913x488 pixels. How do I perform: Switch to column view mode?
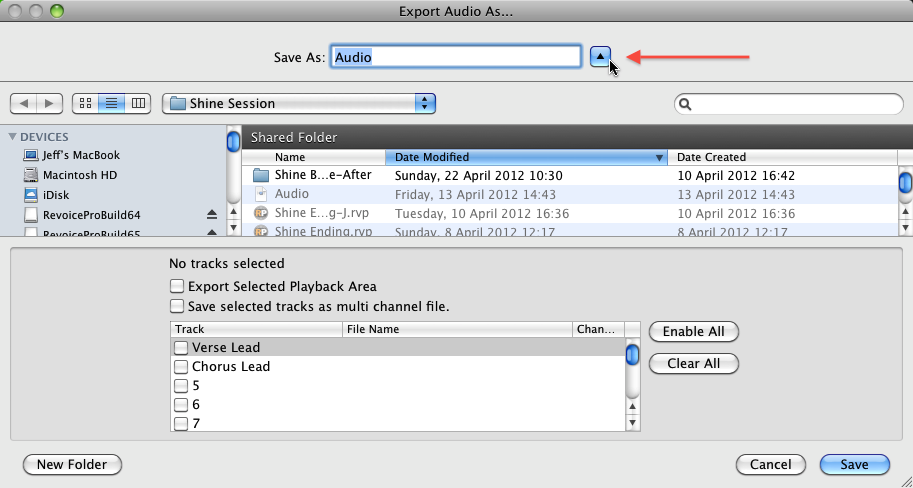pyautogui.click(x=138, y=103)
